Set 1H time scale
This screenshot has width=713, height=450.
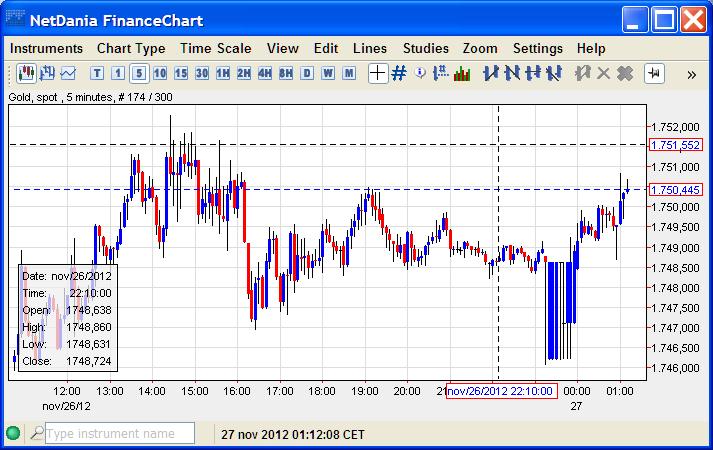(223, 73)
